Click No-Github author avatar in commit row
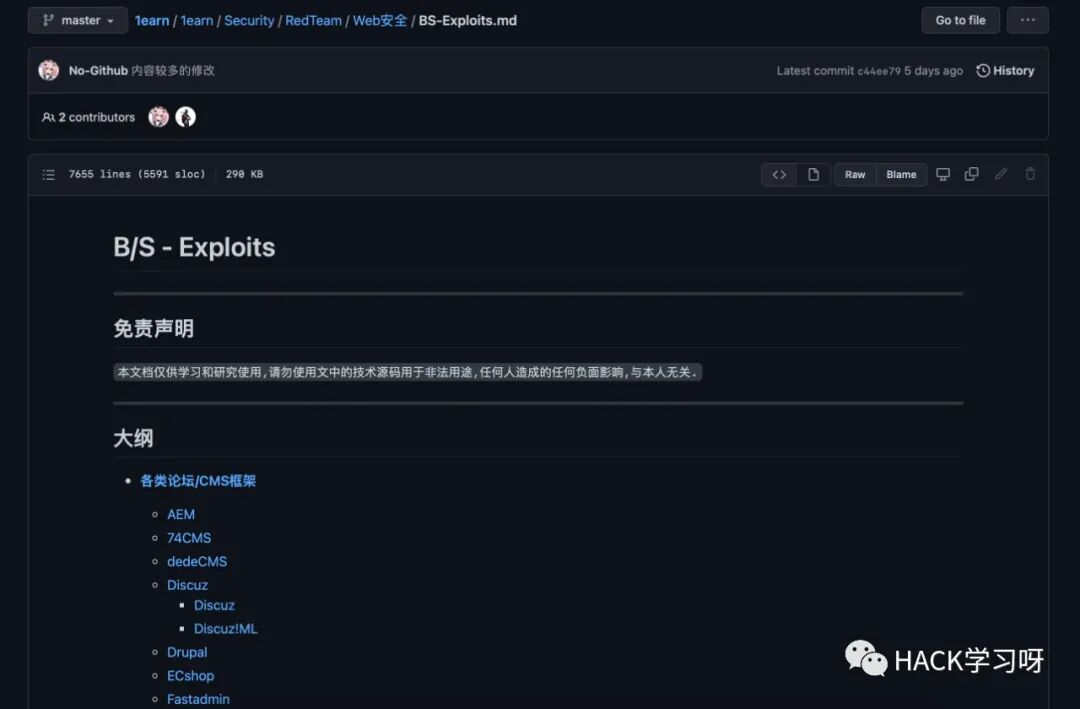Viewport: 1080px width, 709px height. [x=49, y=70]
